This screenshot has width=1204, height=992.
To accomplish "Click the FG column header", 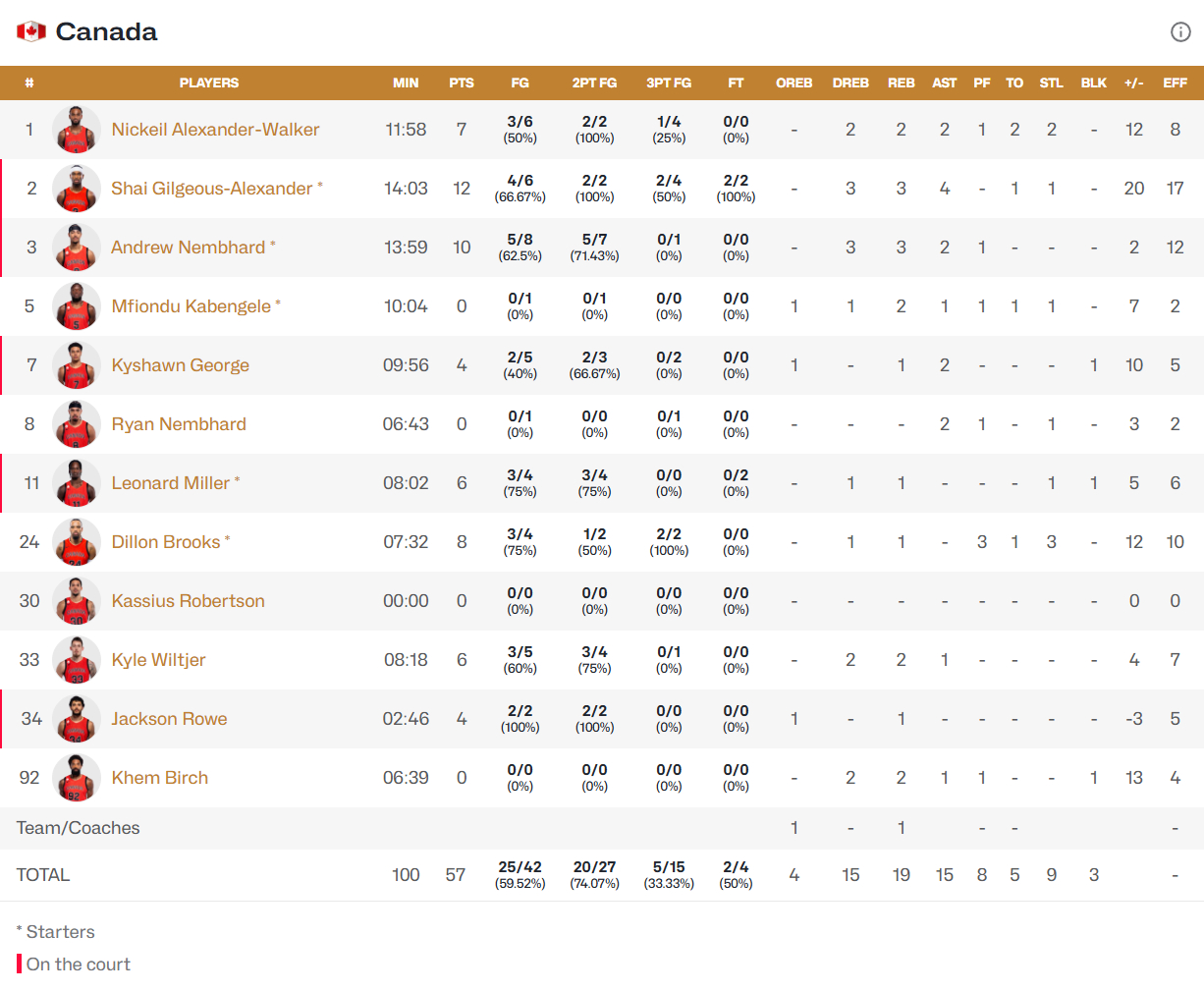I will tap(520, 83).
